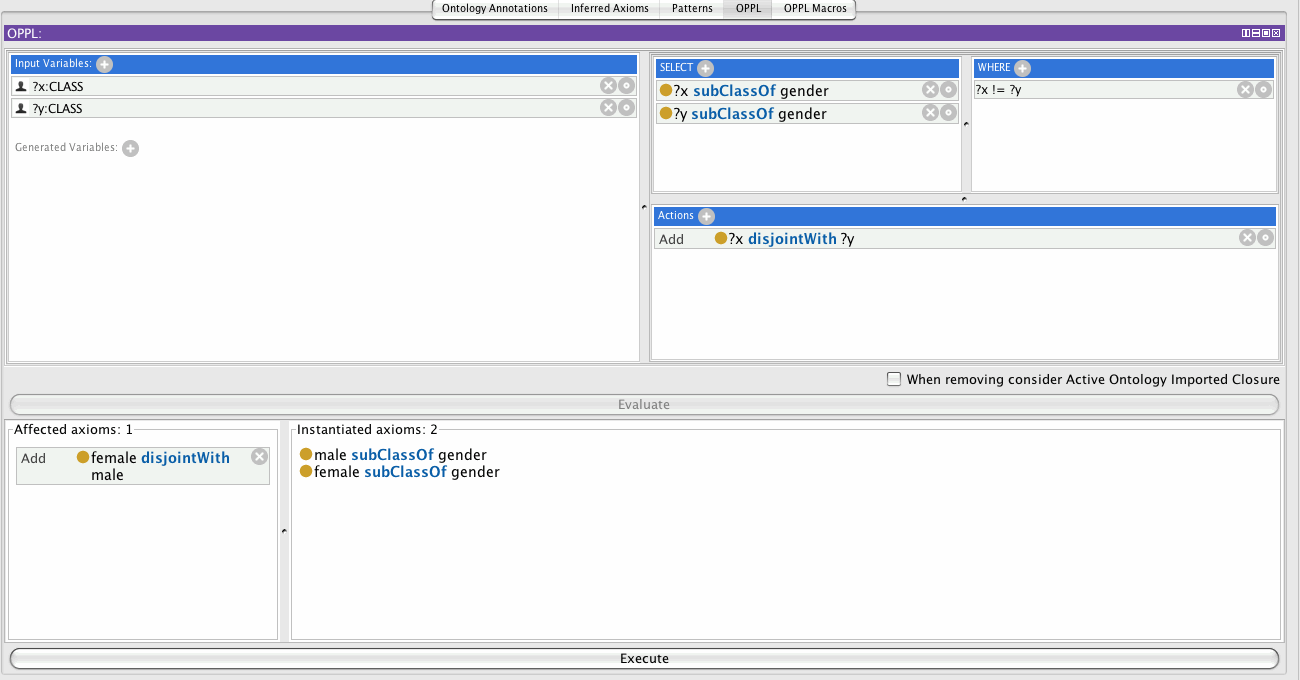
Task: Edit the ?y:CLASS input variable
Action: pyautogui.click(x=626, y=108)
